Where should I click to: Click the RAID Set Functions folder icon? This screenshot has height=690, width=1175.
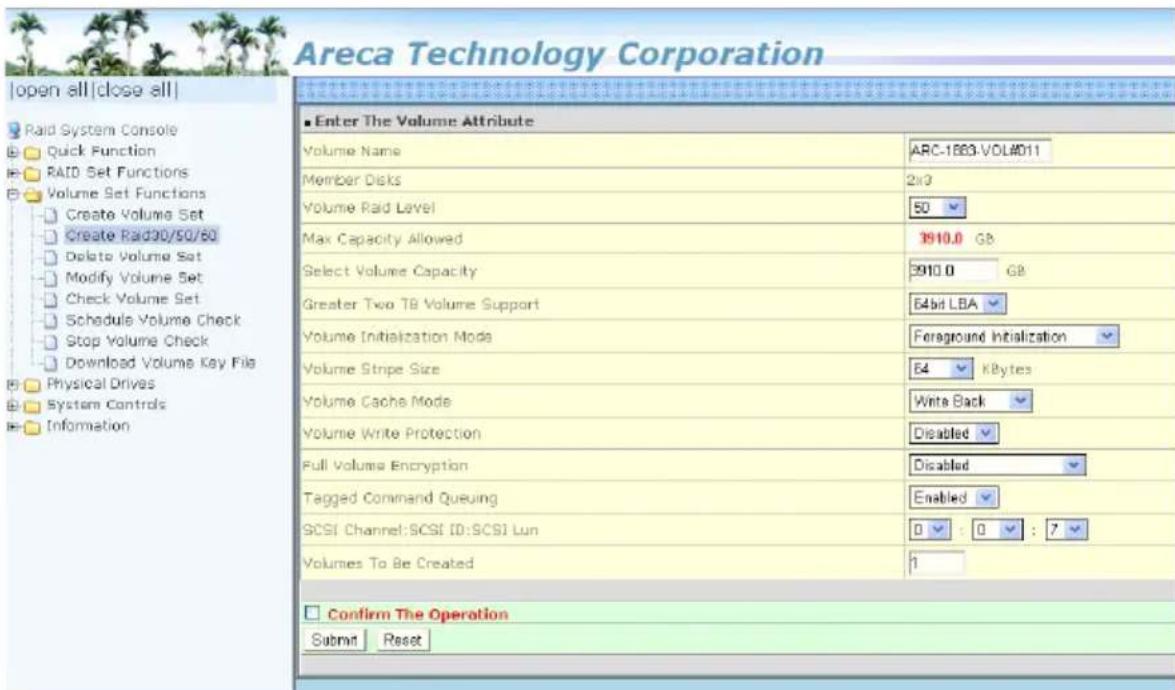pos(31,174)
